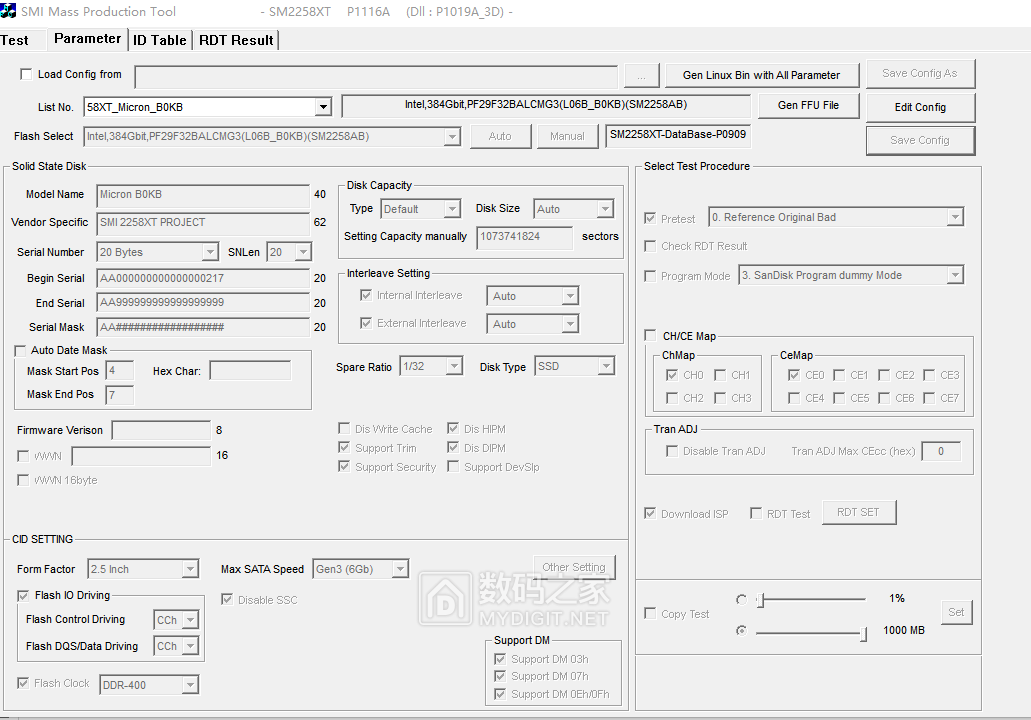Toggle the Support Security checkbox
The width and height of the screenshot is (1031, 720).
(x=344, y=467)
